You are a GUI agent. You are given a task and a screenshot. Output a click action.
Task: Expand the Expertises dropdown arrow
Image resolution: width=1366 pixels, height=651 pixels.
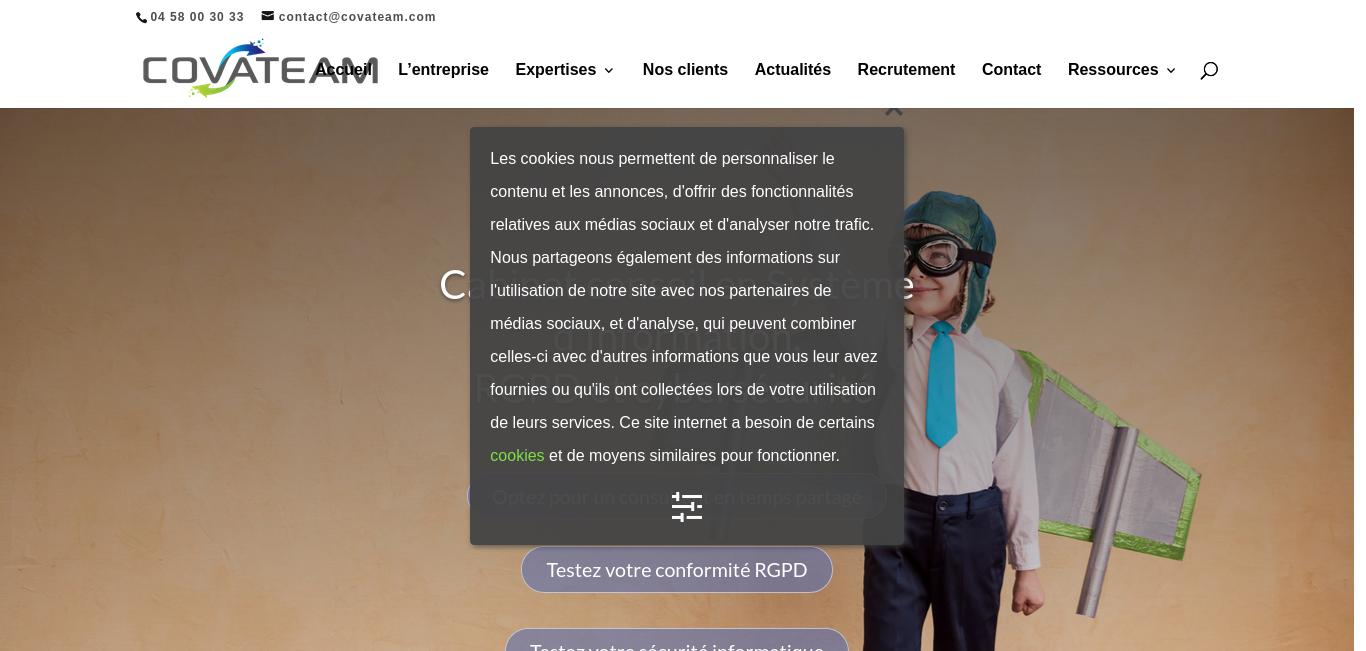[x=608, y=70]
